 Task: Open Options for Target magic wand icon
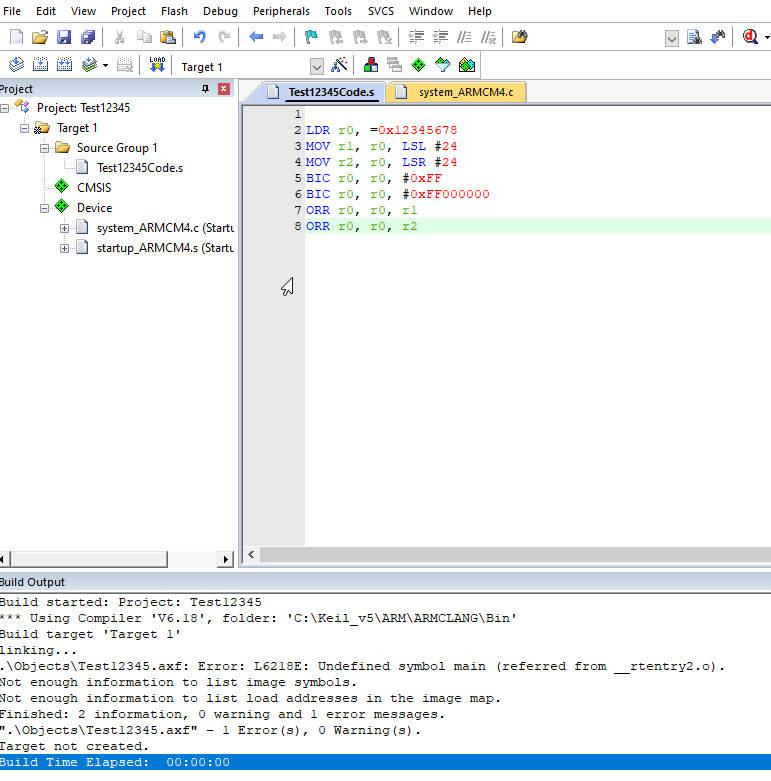pos(339,66)
